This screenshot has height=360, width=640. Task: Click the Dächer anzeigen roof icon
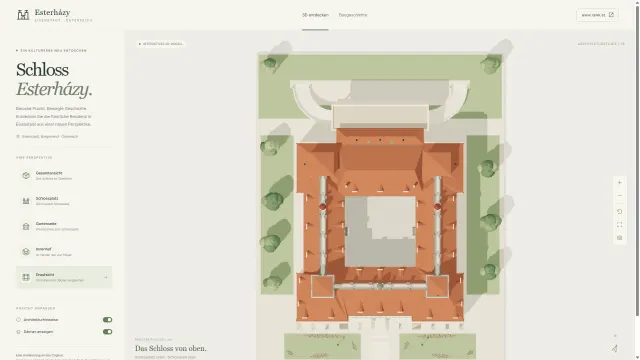coord(18,332)
